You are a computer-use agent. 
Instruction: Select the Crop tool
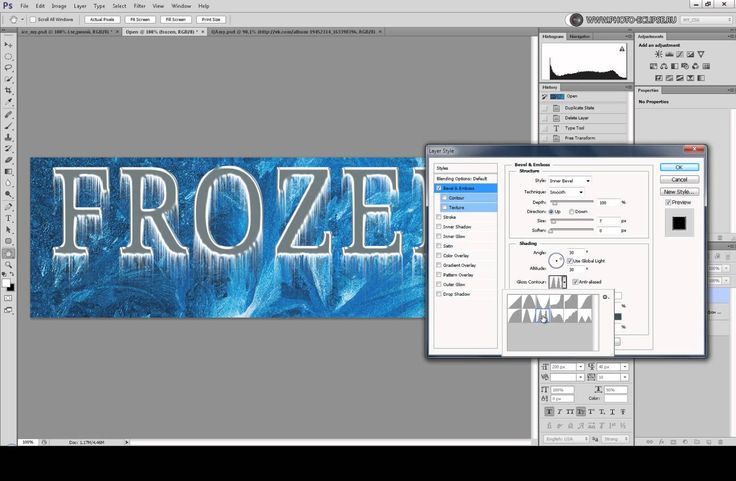pyautogui.click(x=8, y=90)
